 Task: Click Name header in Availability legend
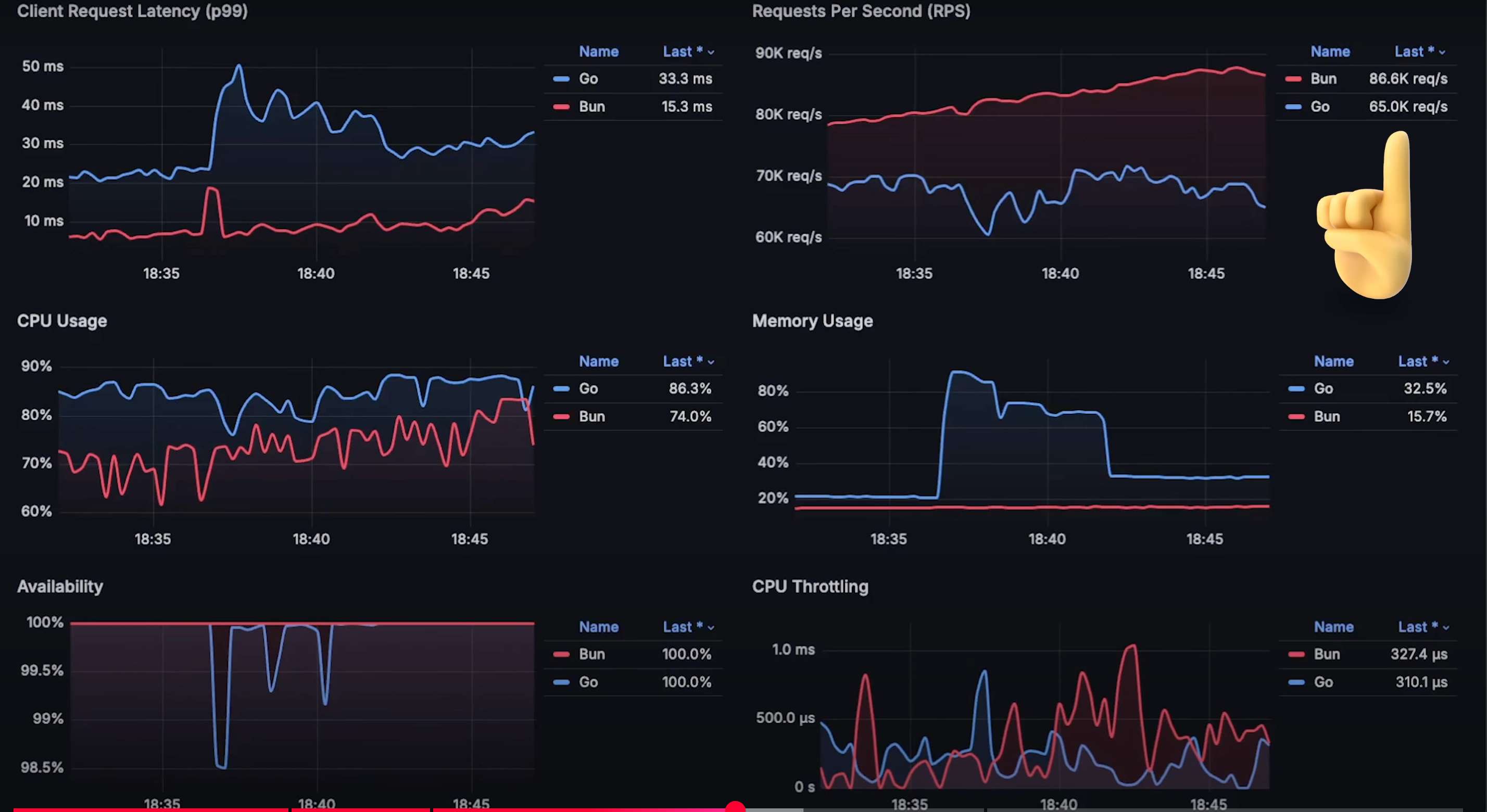[598, 627]
